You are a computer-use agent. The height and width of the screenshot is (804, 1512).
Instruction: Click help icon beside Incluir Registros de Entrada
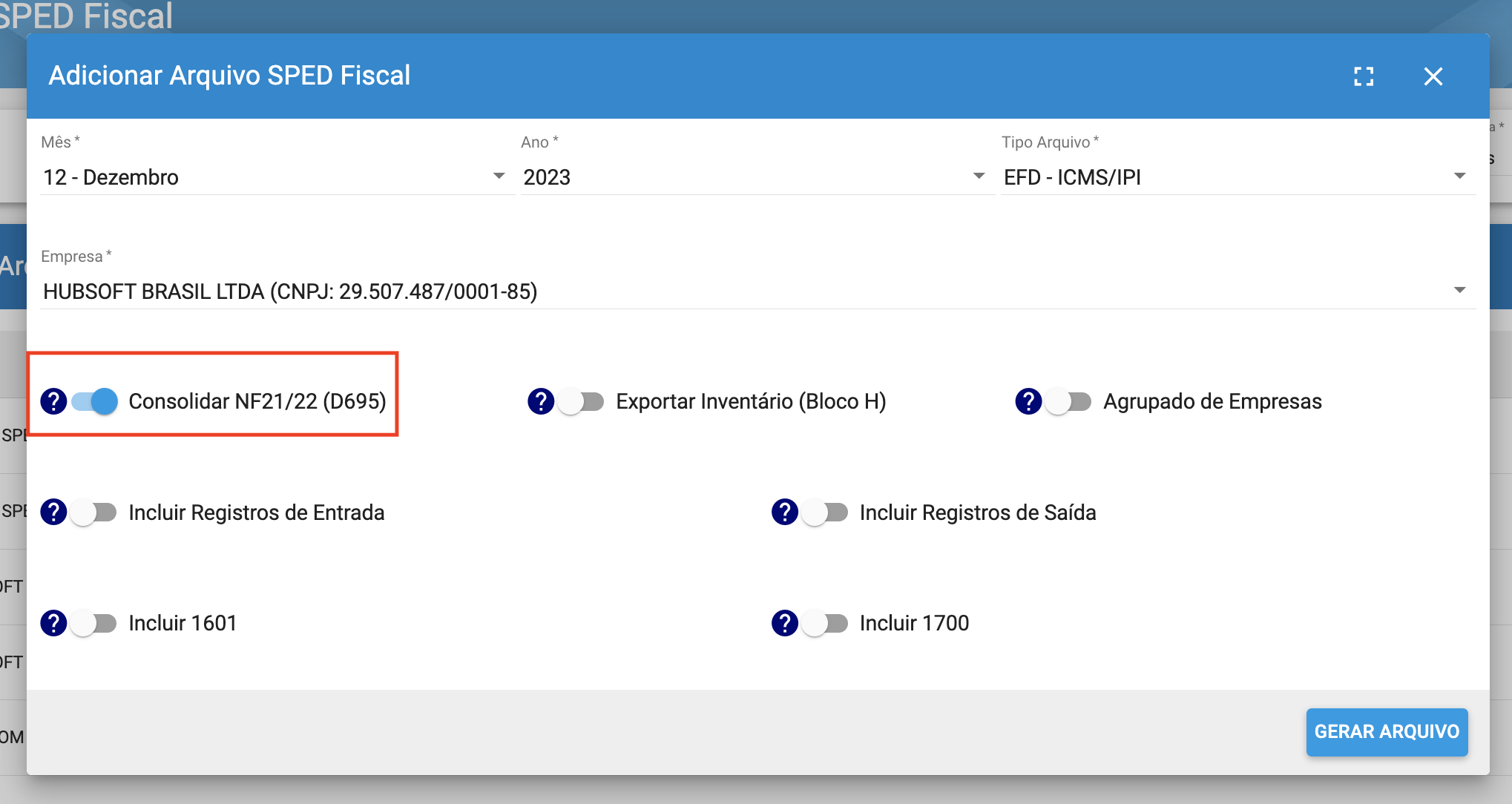point(53,512)
